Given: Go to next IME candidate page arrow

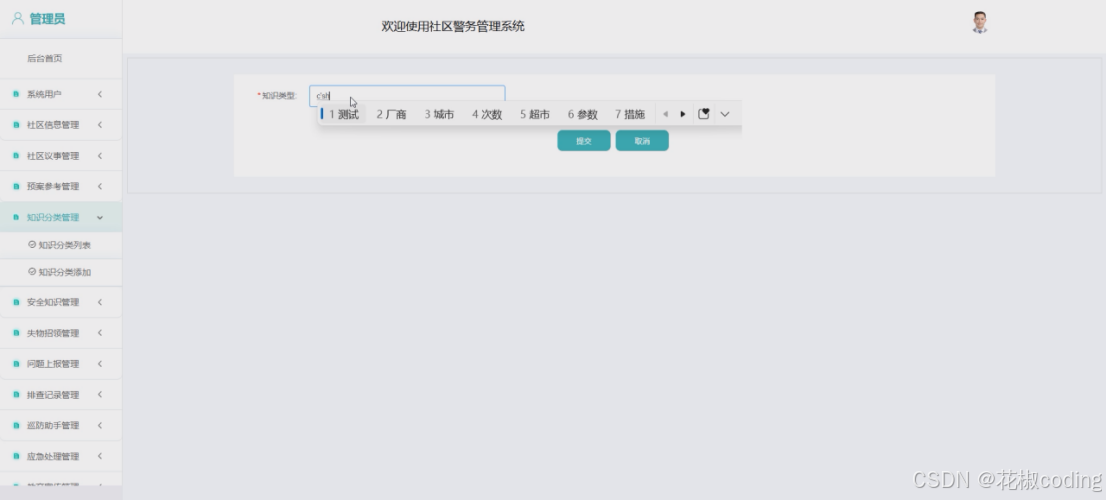Looking at the screenshot, I should (683, 114).
